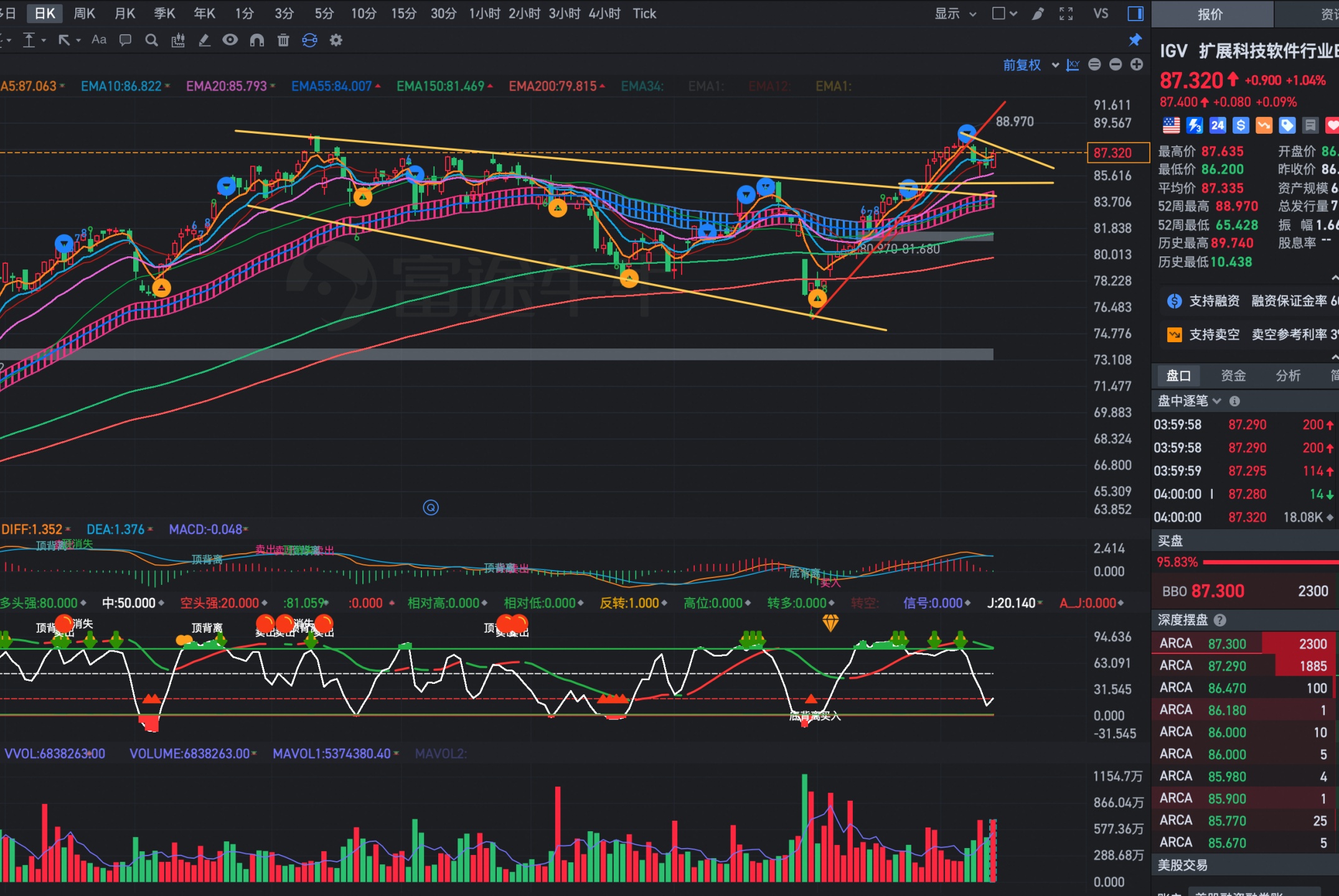Screen dimensions: 1339x896
Task: Toggle drawings visibility with eye icon
Action: [230, 40]
